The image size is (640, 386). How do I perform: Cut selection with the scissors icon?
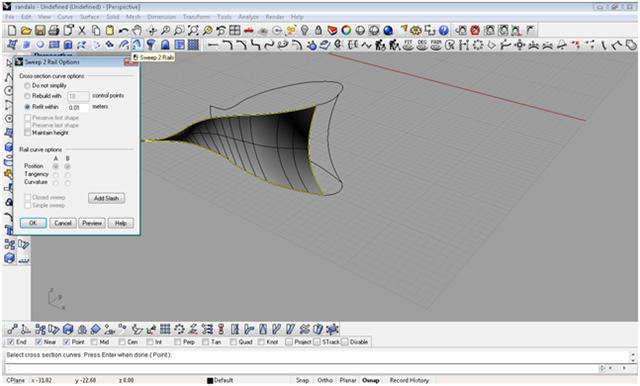click(82, 31)
